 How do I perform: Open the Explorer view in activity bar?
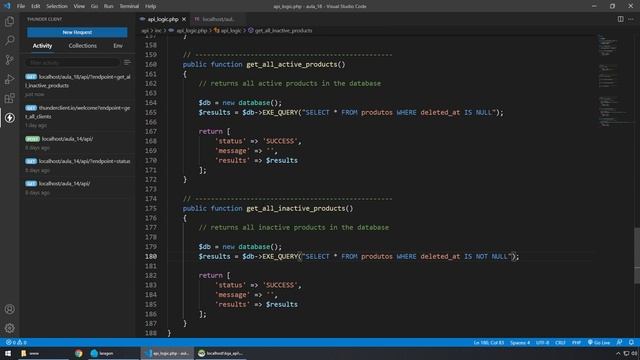pos(9,21)
